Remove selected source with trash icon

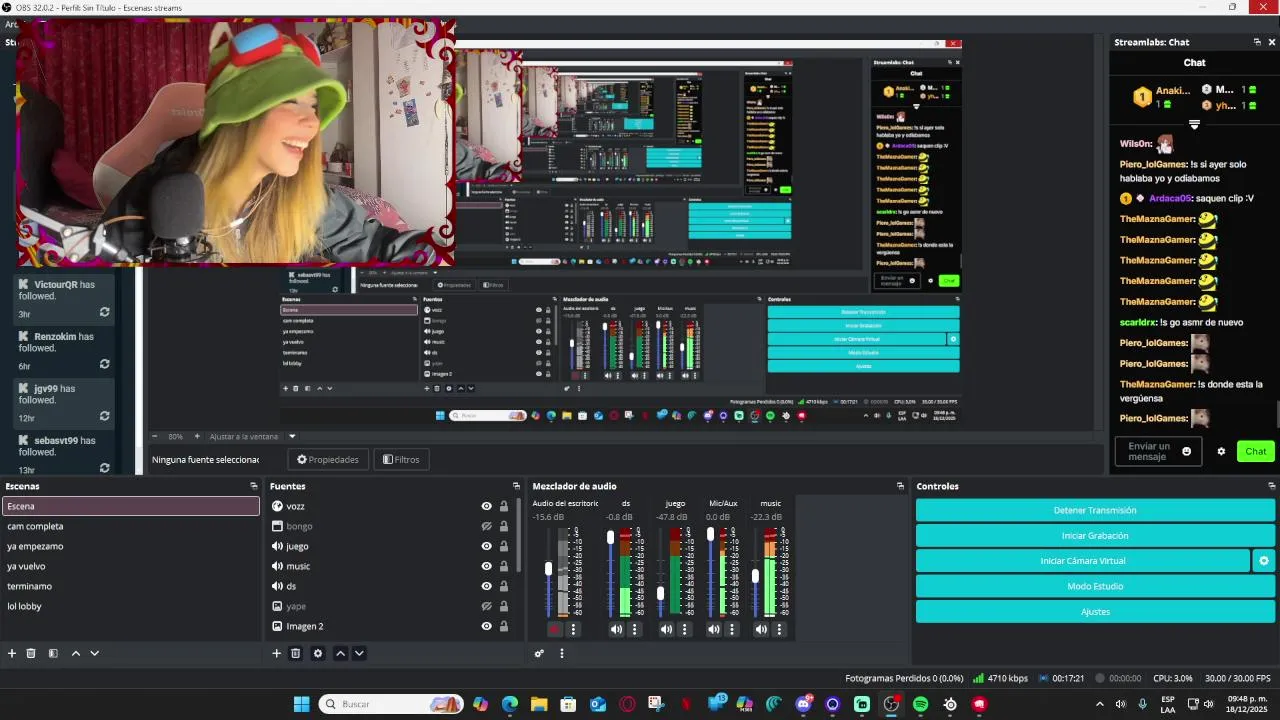(x=296, y=653)
